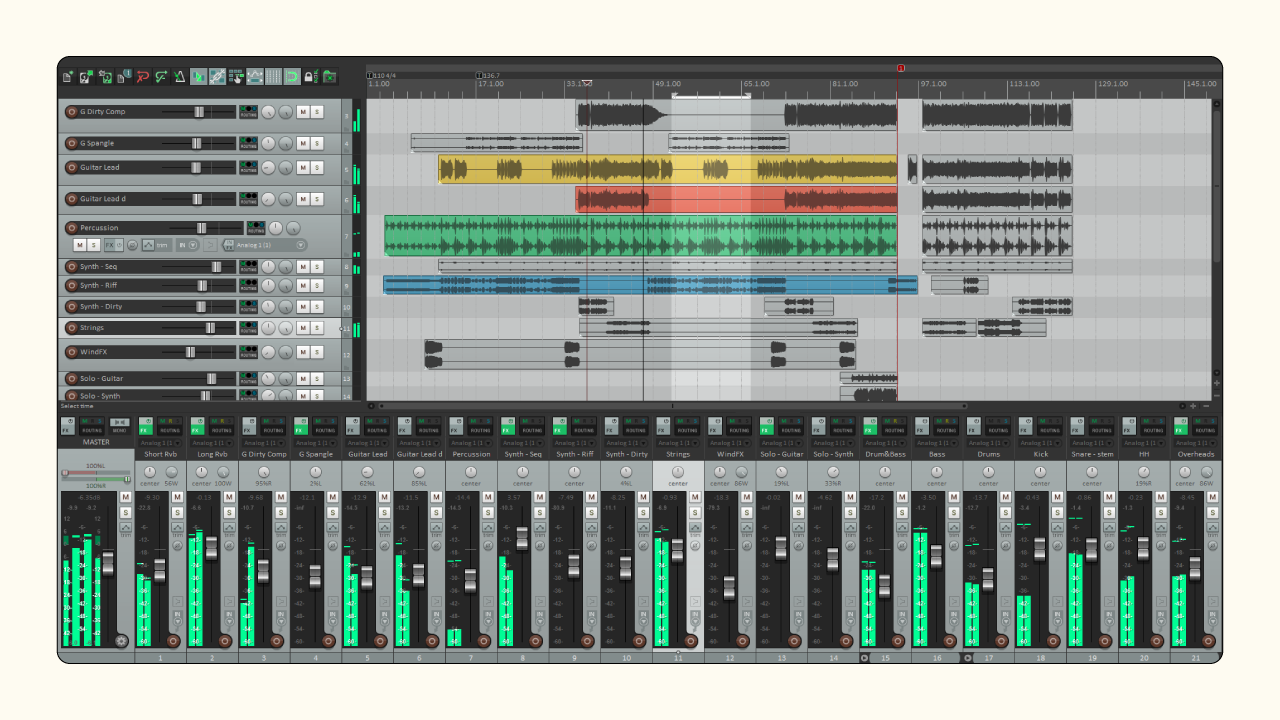The height and width of the screenshot is (720, 1280).
Task: Click the green Redo arrow icon
Action: click(x=161, y=77)
